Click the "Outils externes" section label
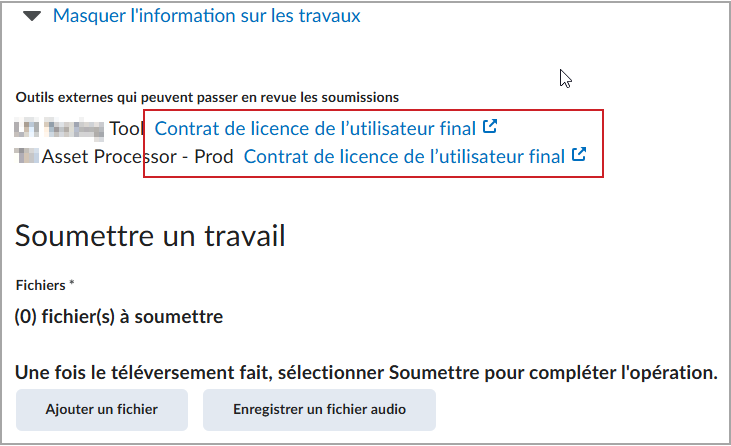This screenshot has height=446, width=731. click(x=207, y=97)
